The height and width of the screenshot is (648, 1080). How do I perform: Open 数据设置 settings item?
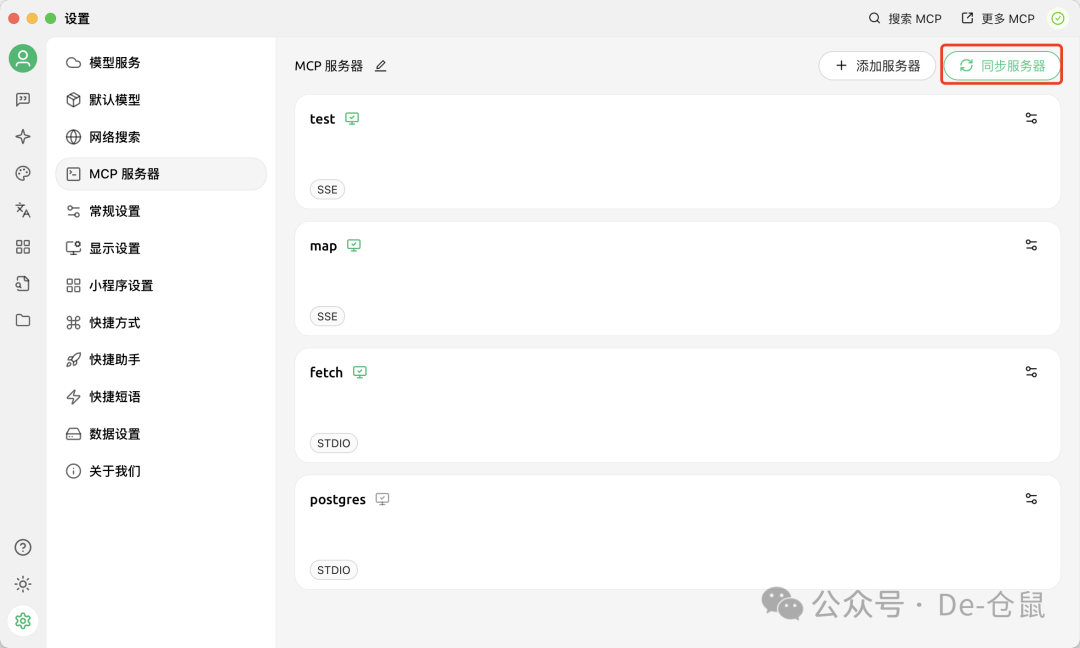pyautogui.click(x=114, y=434)
